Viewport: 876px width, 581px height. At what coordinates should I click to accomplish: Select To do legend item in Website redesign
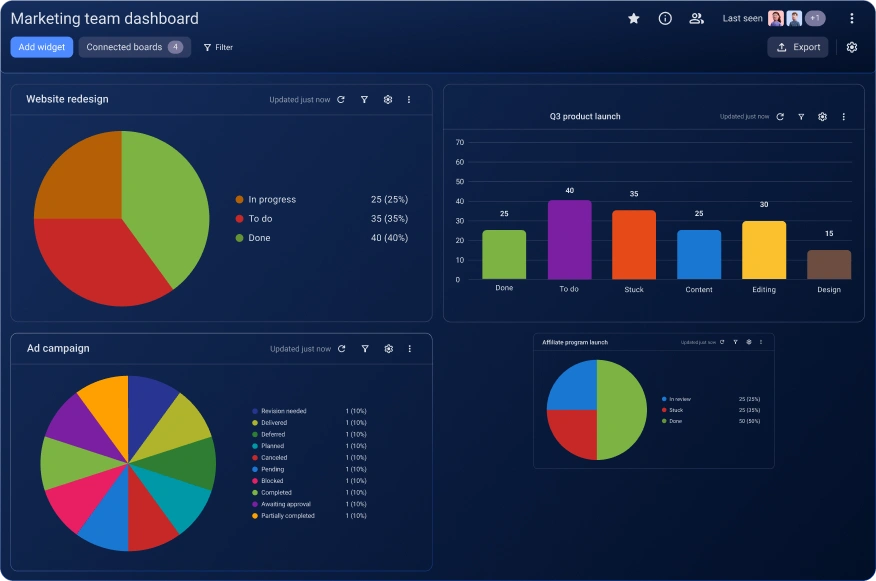point(321,218)
